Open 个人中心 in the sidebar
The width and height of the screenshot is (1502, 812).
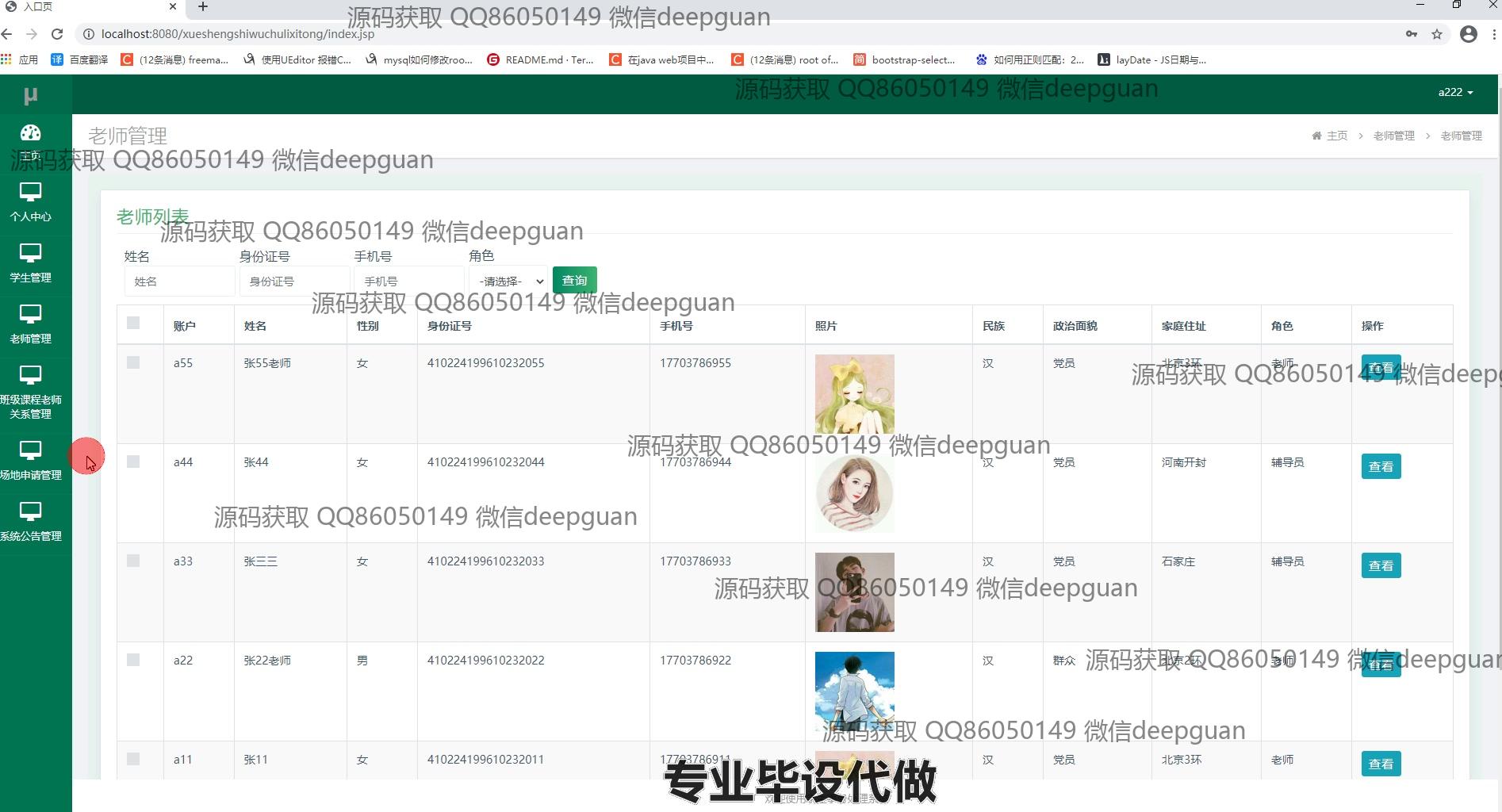[30, 193]
